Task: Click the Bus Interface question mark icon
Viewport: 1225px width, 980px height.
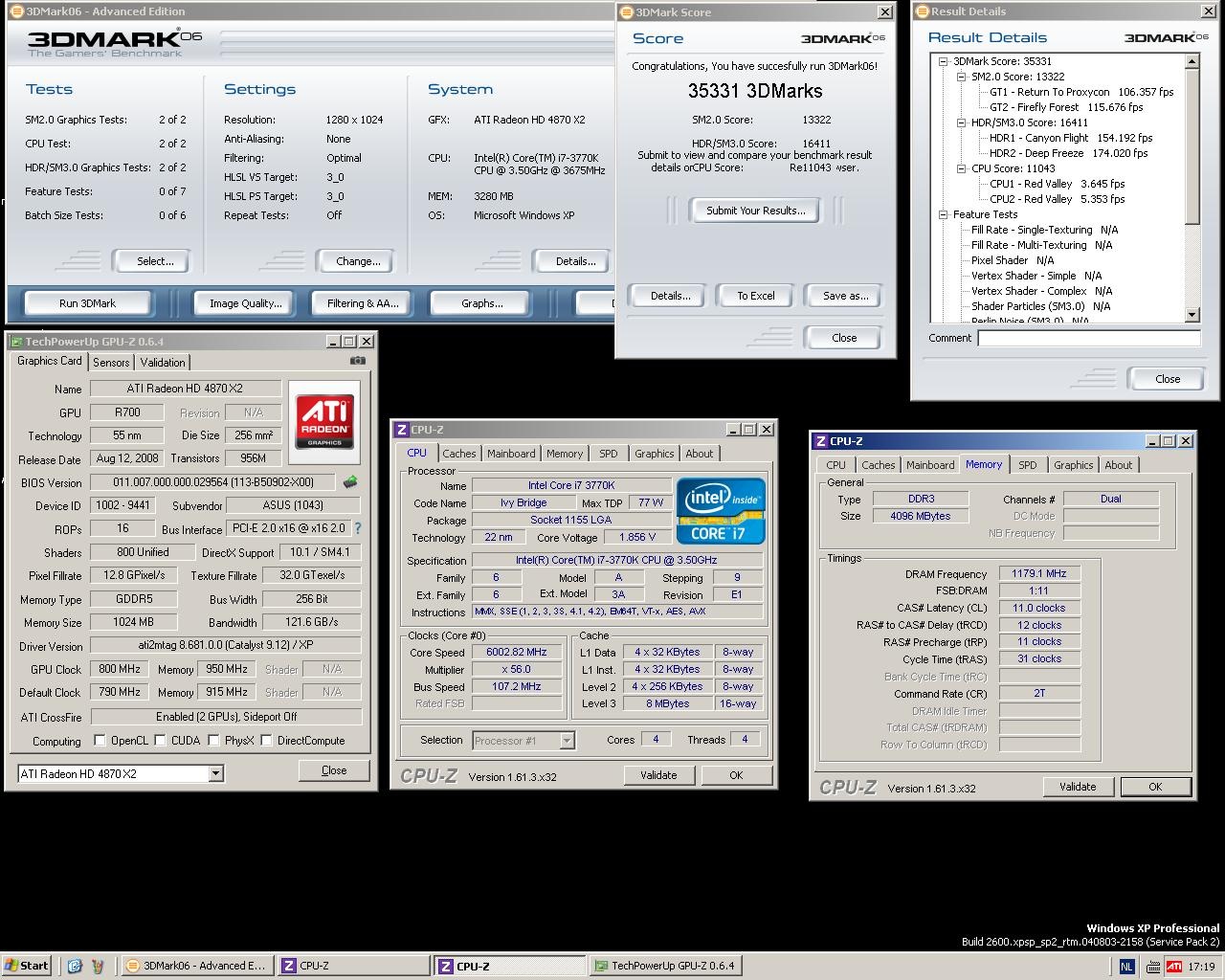Action: [358, 528]
